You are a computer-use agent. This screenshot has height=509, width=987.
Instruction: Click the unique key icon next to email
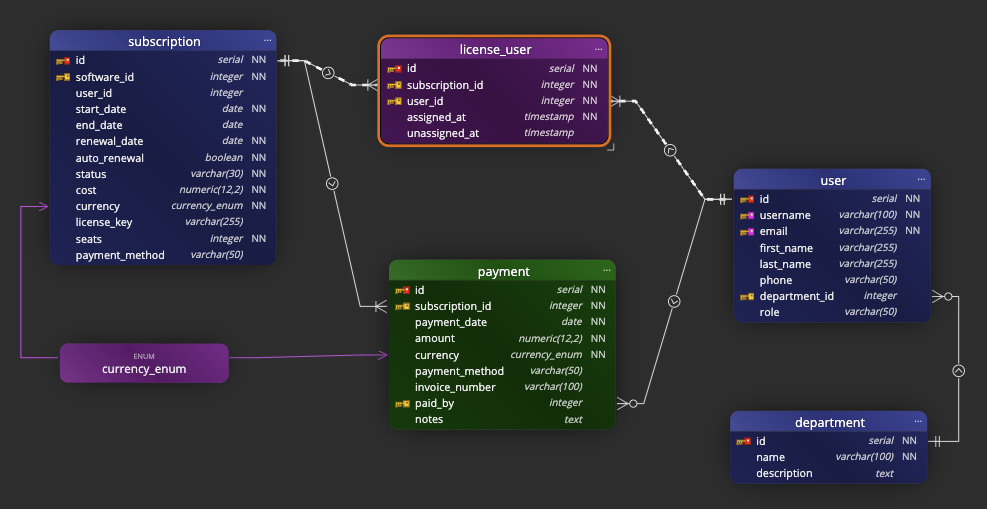pos(746,232)
